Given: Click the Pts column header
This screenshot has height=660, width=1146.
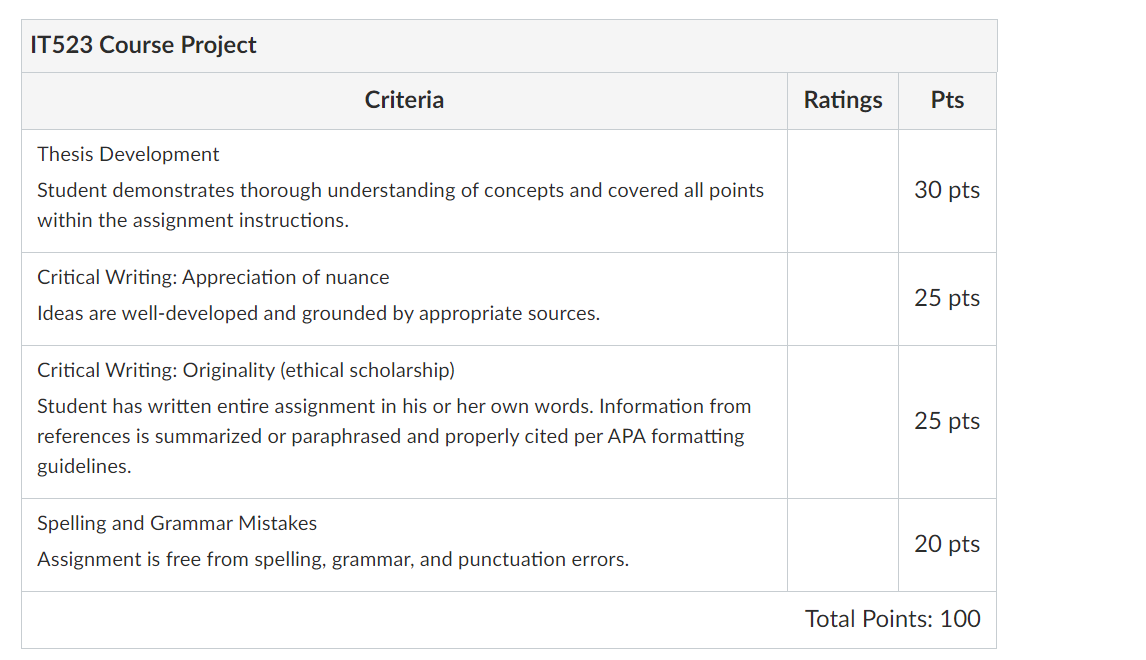Looking at the screenshot, I should 947,100.
